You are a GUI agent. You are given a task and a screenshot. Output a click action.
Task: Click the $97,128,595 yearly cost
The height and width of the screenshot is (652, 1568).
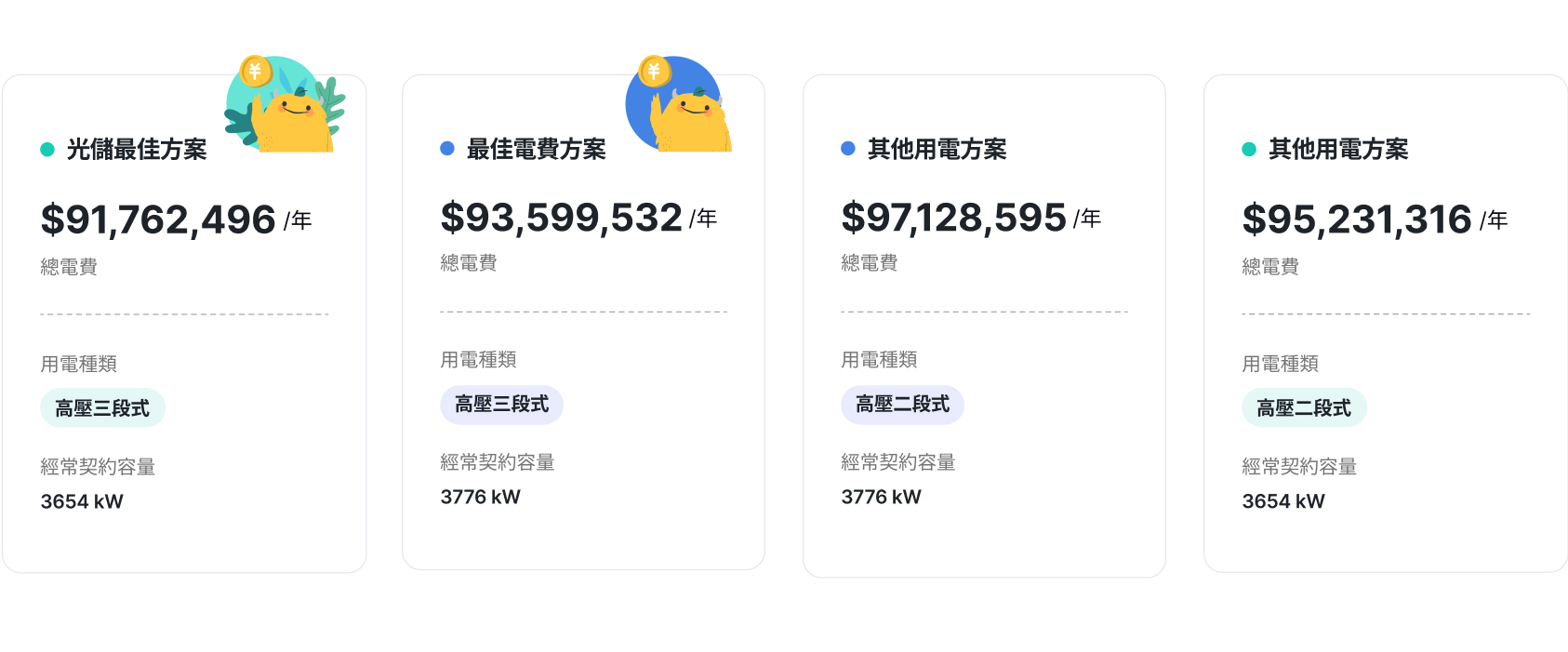(953, 218)
